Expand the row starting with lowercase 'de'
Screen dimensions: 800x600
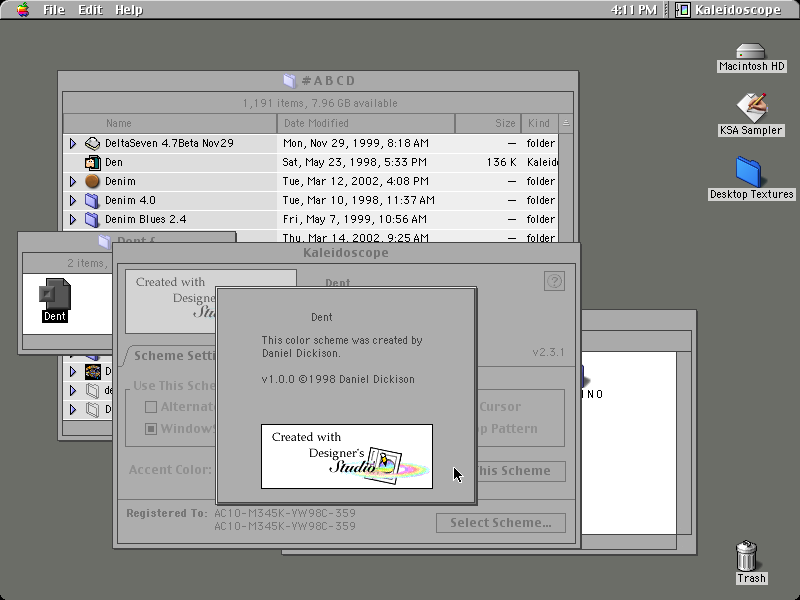pos(72,390)
